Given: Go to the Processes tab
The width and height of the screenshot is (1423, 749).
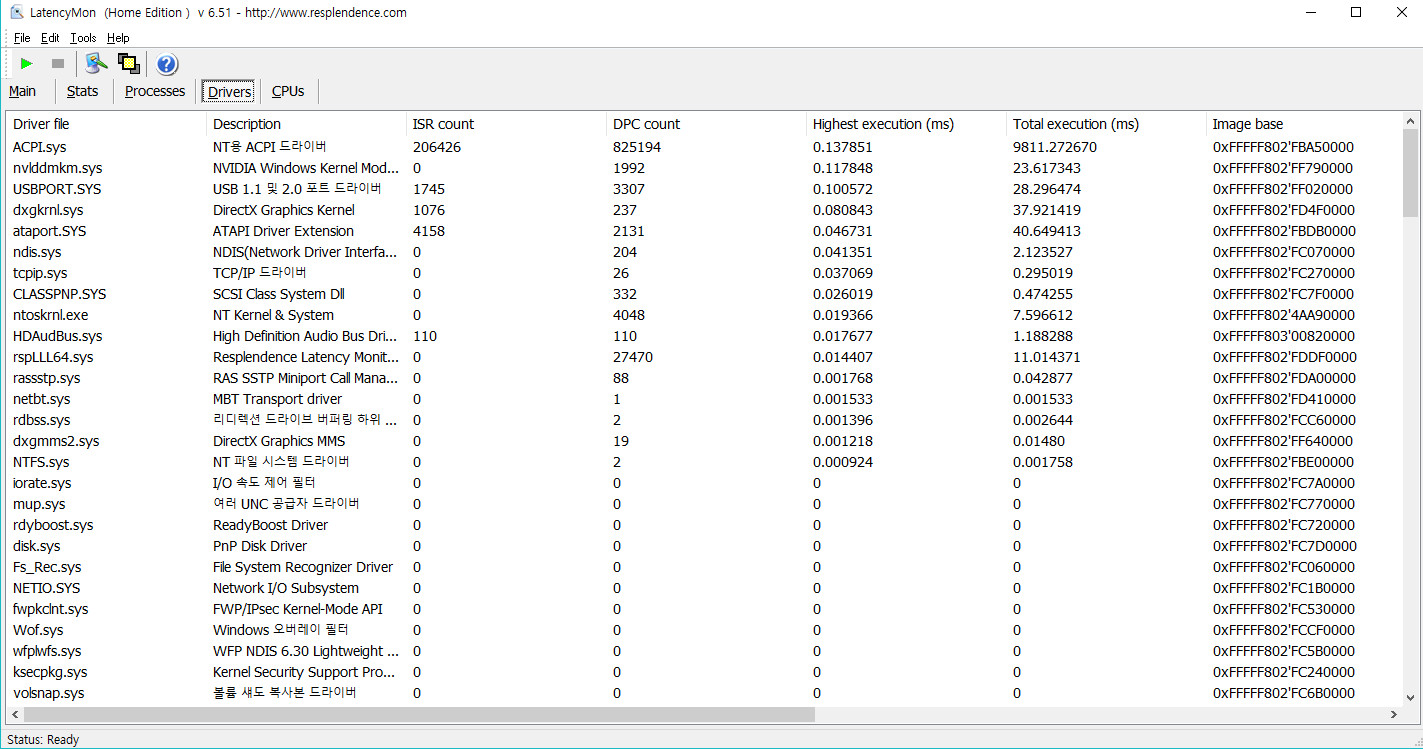Looking at the screenshot, I should click(x=155, y=92).
